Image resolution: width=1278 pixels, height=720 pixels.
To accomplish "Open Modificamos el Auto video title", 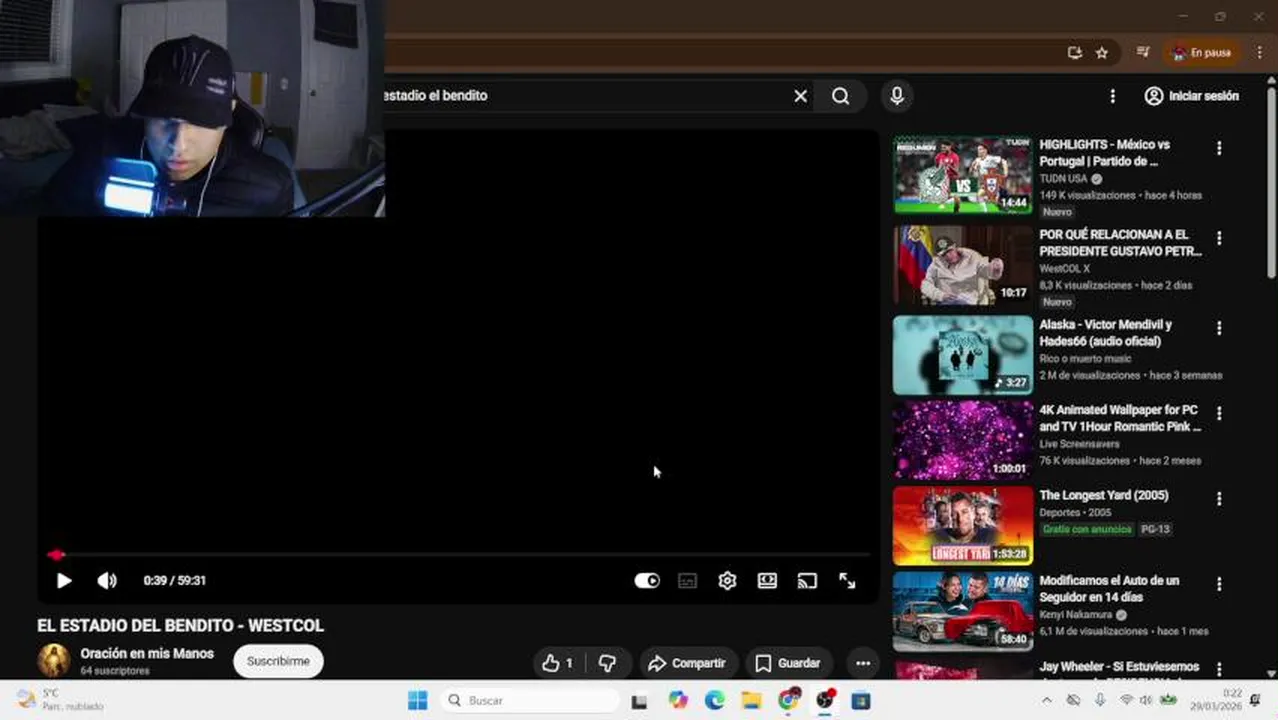I will coord(1109,588).
